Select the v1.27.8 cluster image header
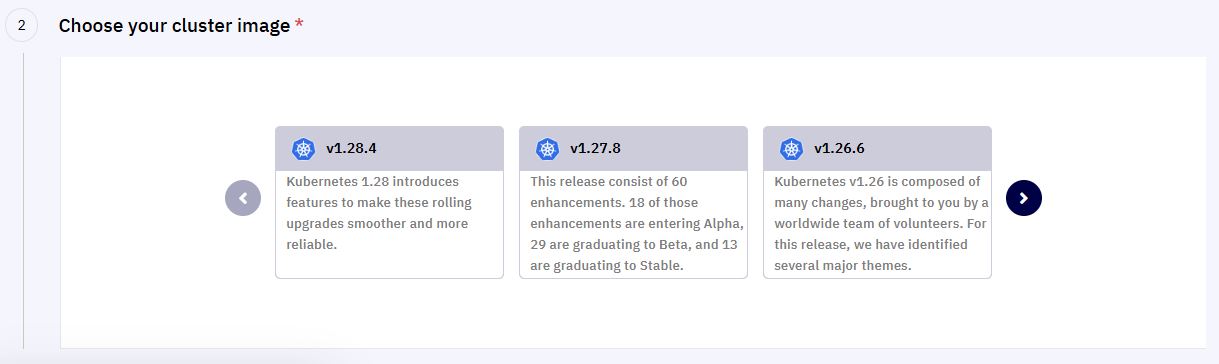The height and width of the screenshot is (364, 1219). 633,149
